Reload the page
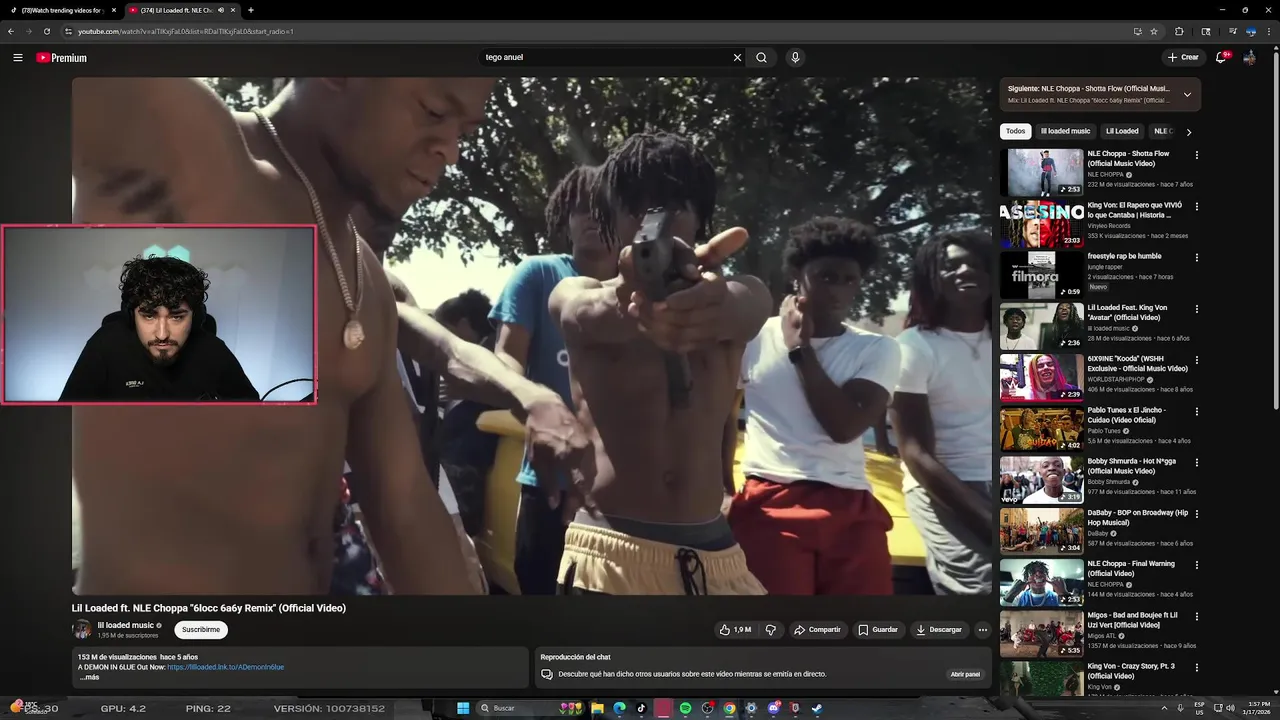The width and height of the screenshot is (1280, 720). pyautogui.click(x=46, y=31)
